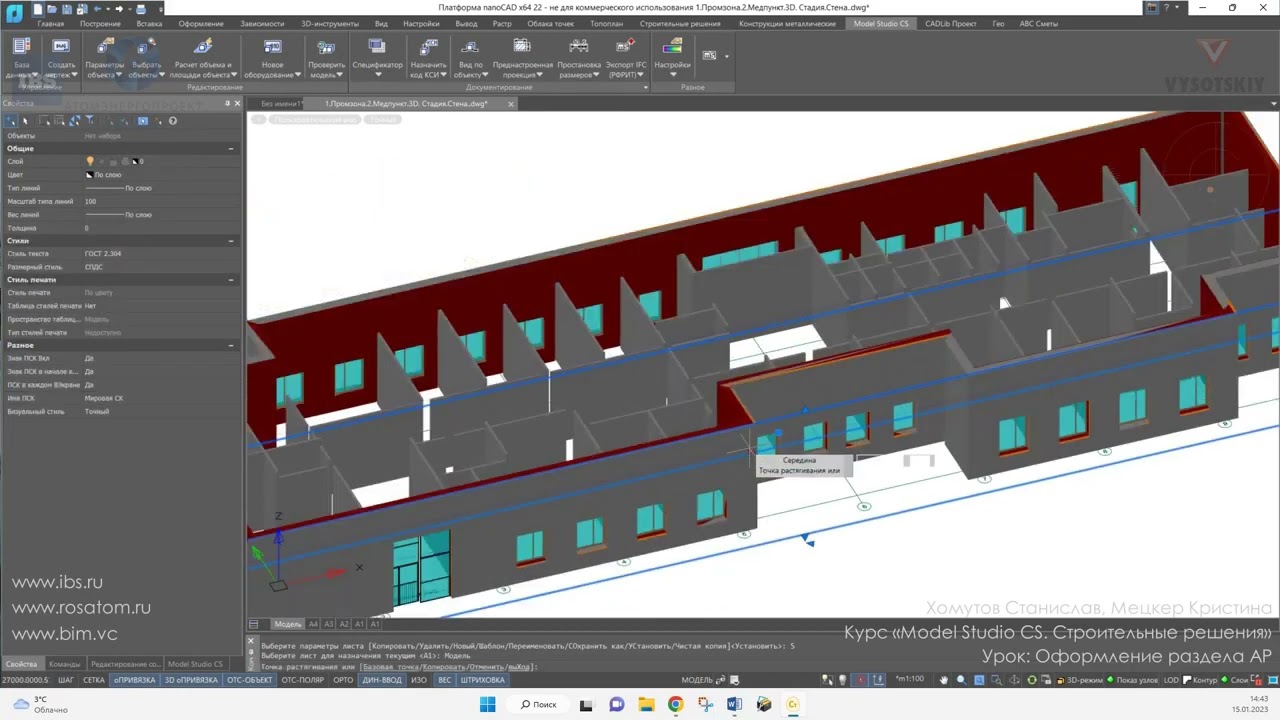Switch to the Облака точек tab
Image resolution: width=1280 pixels, height=720 pixels.
(x=550, y=23)
